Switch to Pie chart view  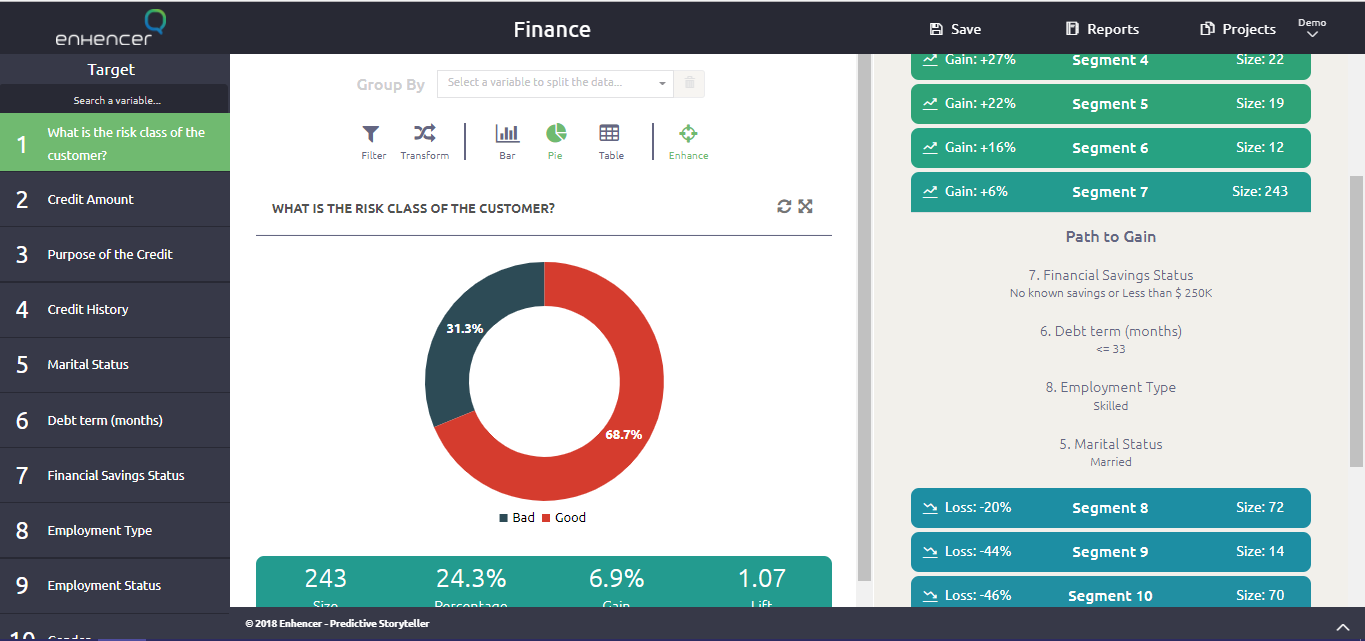(x=556, y=133)
